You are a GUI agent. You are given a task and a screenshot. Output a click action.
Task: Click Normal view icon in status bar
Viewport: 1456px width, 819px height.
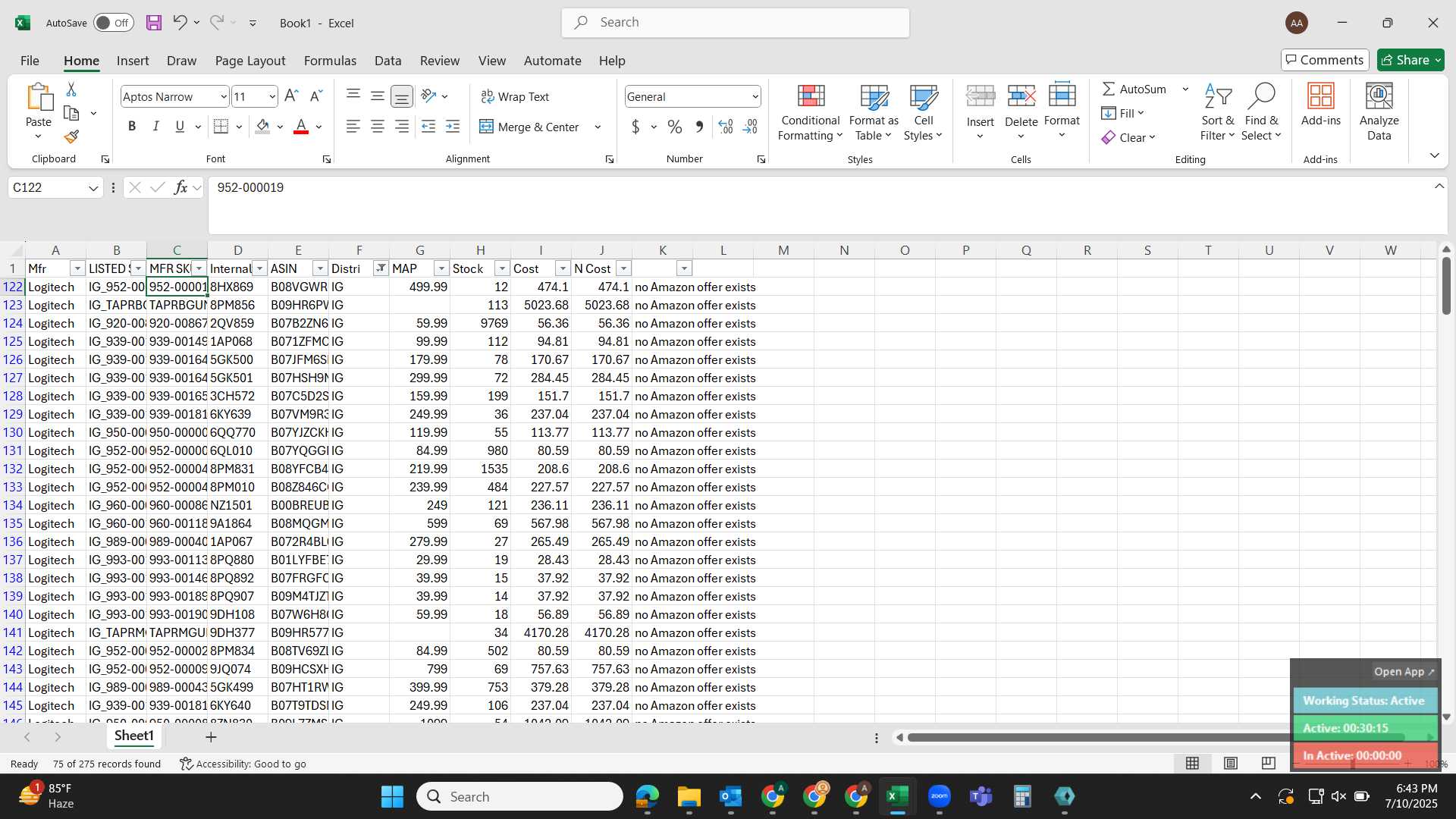pyautogui.click(x=1192, y=763)
